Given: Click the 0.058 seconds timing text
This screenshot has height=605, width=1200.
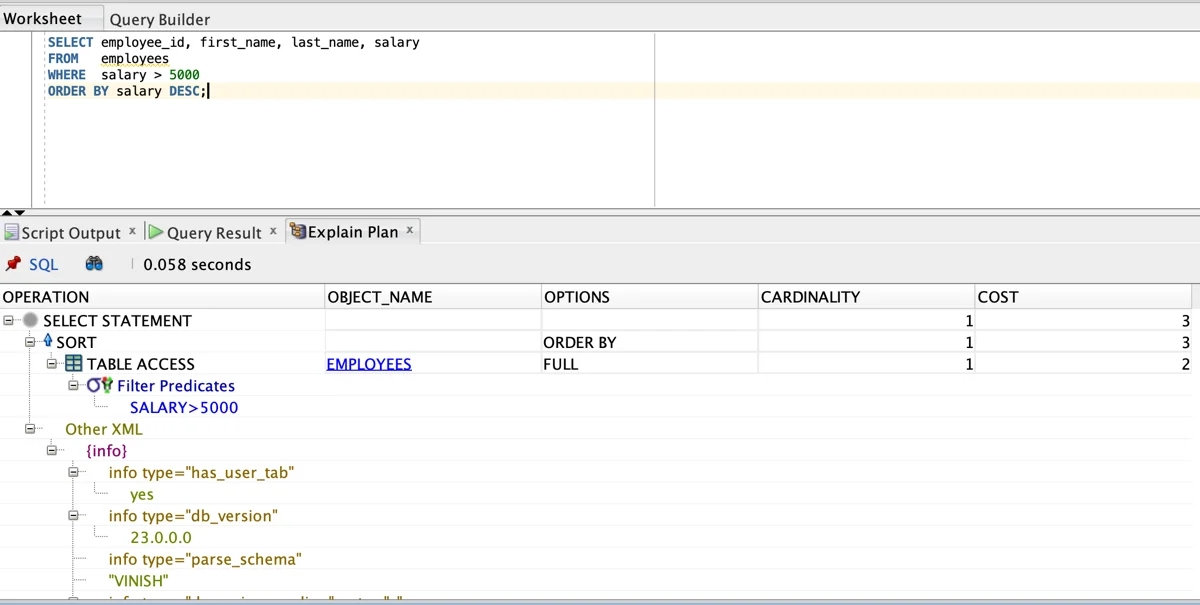Looking at the screenshot, I should [197, 264].
